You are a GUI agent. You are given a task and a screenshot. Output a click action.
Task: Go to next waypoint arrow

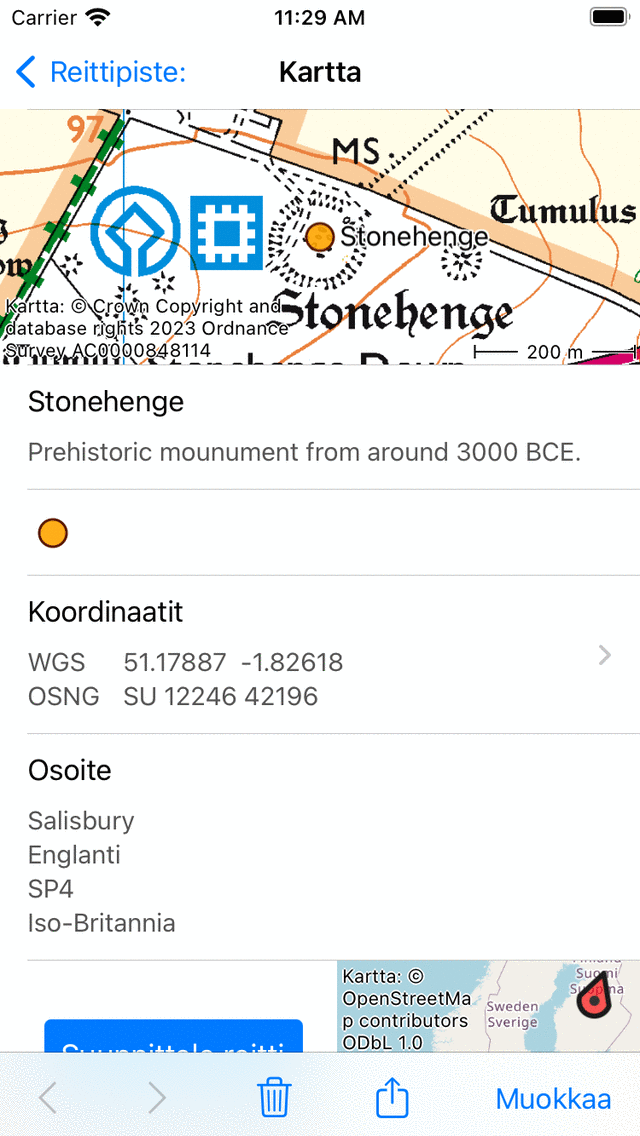click(157, 1098)
